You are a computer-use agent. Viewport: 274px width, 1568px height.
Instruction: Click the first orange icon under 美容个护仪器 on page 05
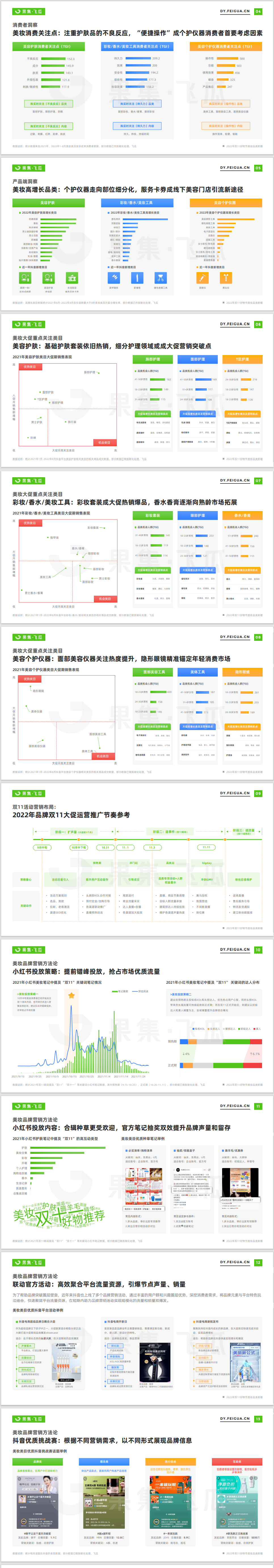[202, 278]
